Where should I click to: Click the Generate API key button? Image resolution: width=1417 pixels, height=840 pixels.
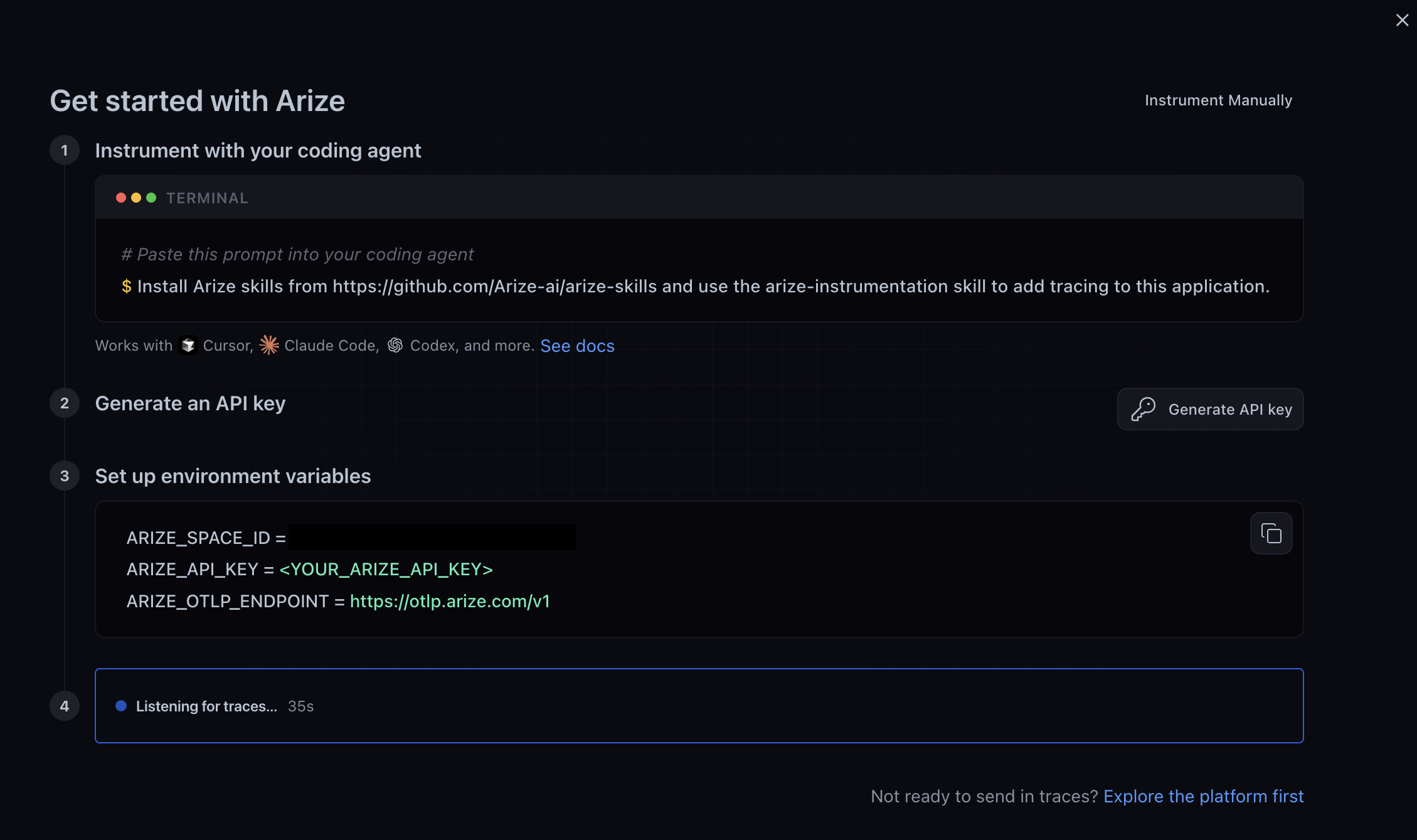tap(1210, 409)
